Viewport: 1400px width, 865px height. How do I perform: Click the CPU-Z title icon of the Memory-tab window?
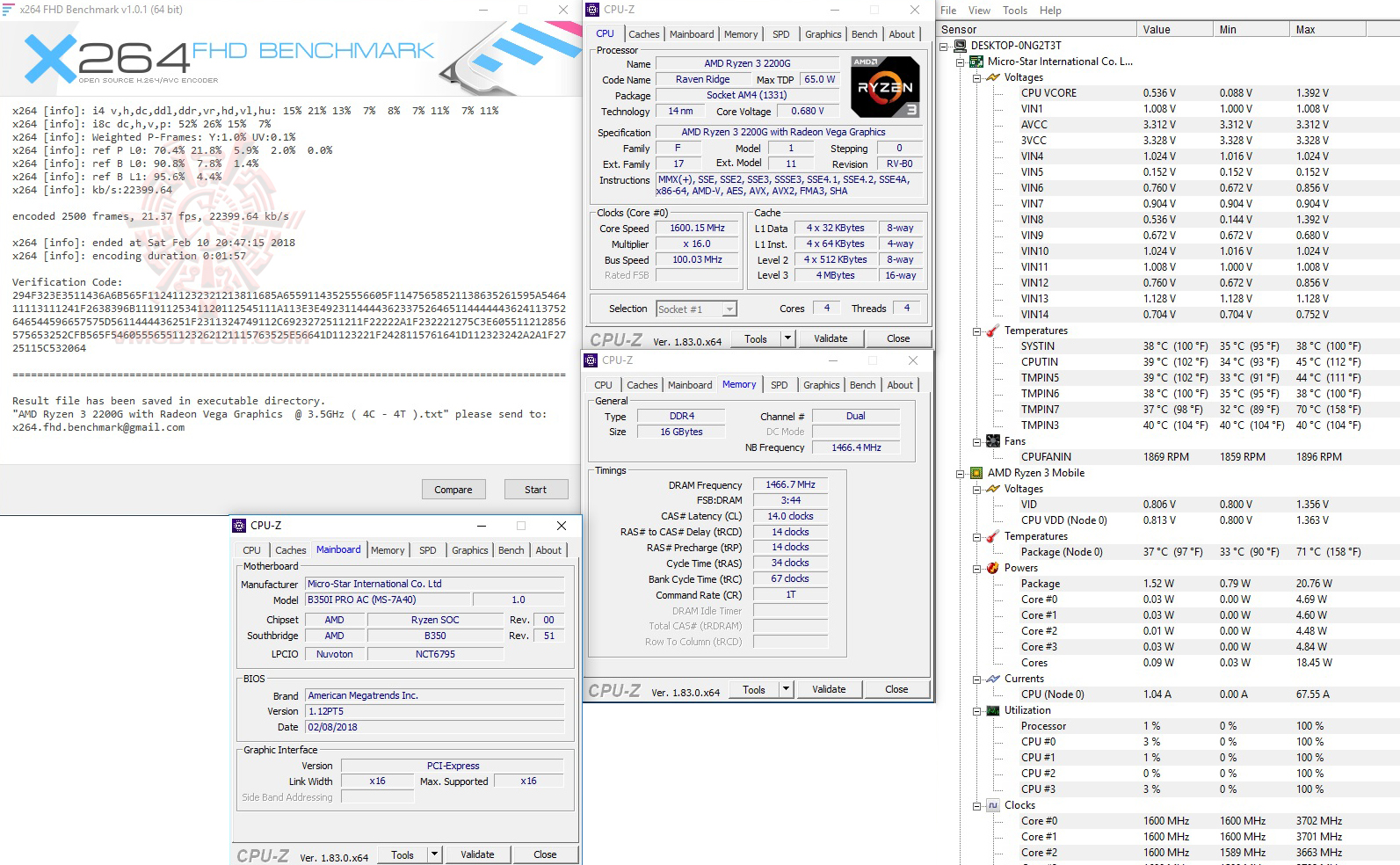[x=591, y=360]
